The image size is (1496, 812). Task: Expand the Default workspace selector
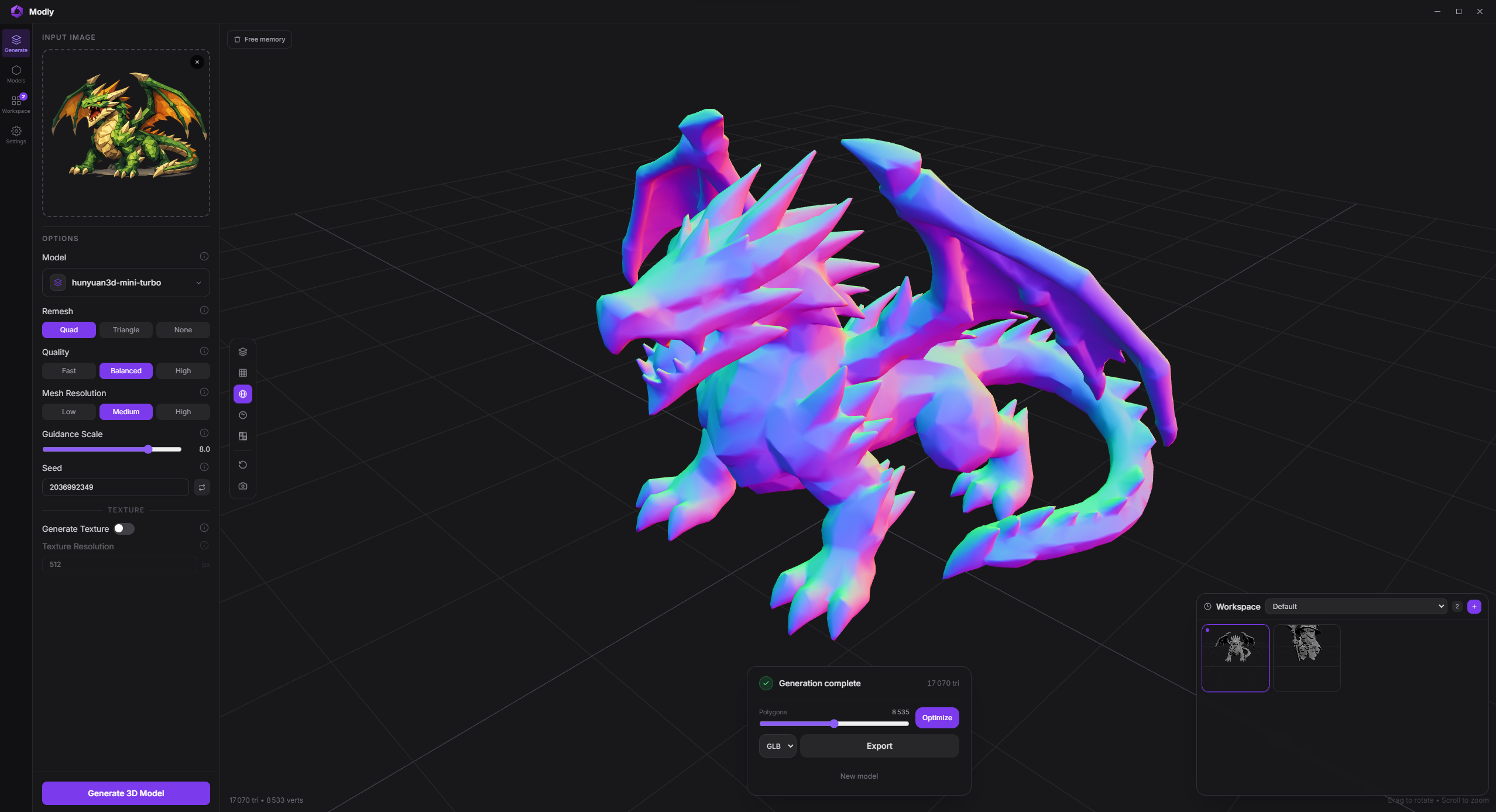1356,607
